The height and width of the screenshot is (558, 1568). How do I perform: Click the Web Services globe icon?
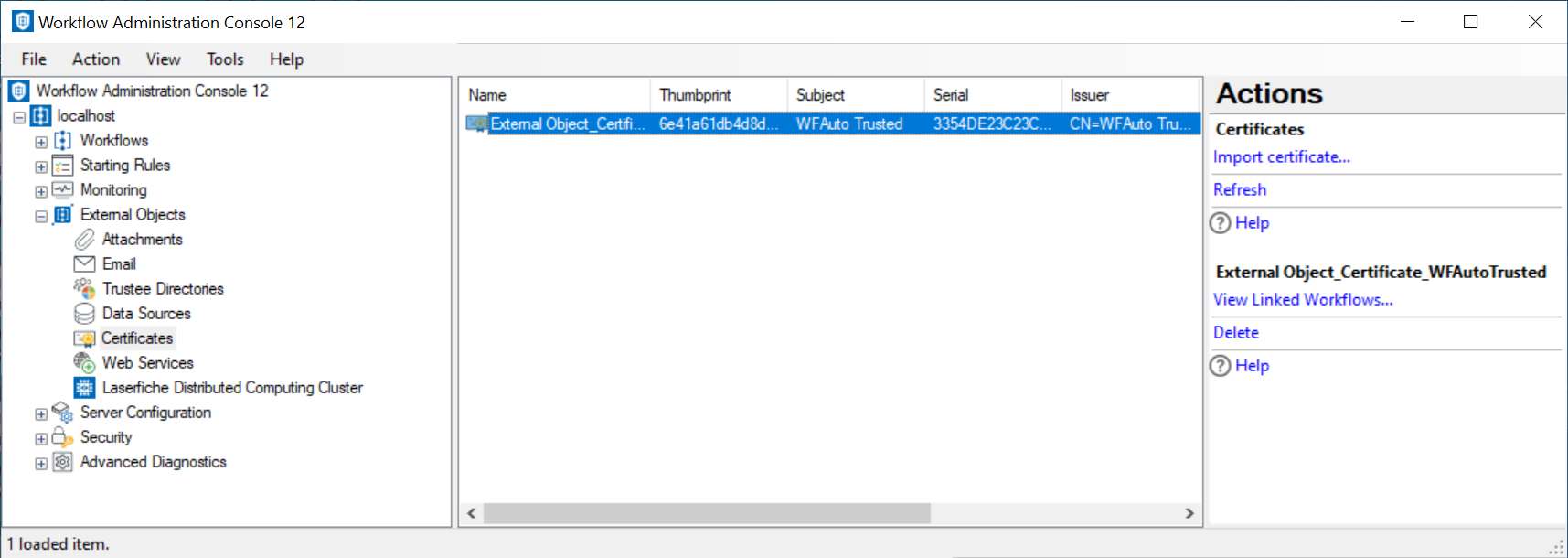tap(84, 363)
